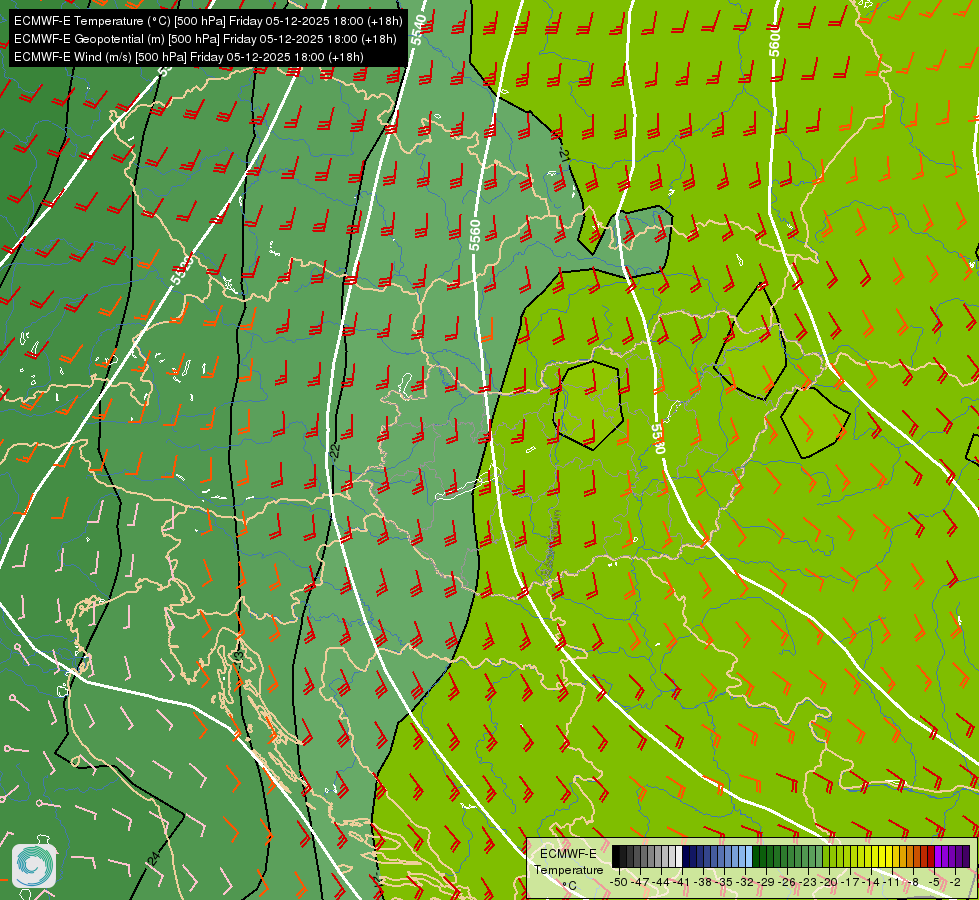Select the ECMWF-E Geopotential 500 hPa title line
Screen dimensions: 979x900
click(205, 39)
